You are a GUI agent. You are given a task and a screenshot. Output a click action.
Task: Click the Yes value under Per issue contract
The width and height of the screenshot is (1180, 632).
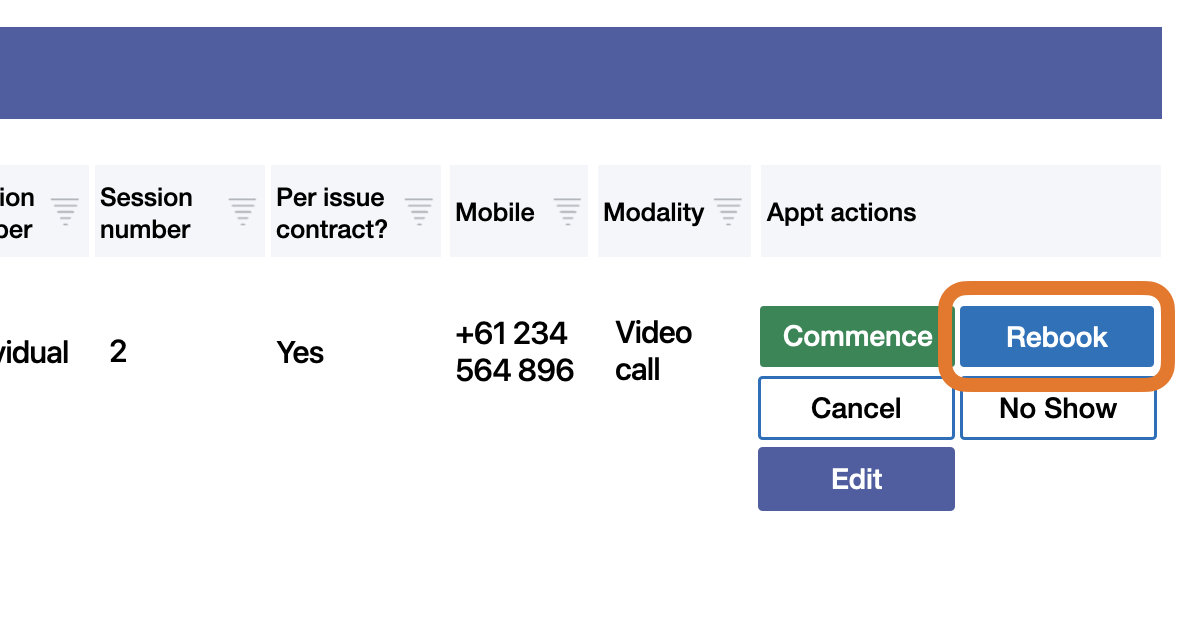tap(300, 353)
